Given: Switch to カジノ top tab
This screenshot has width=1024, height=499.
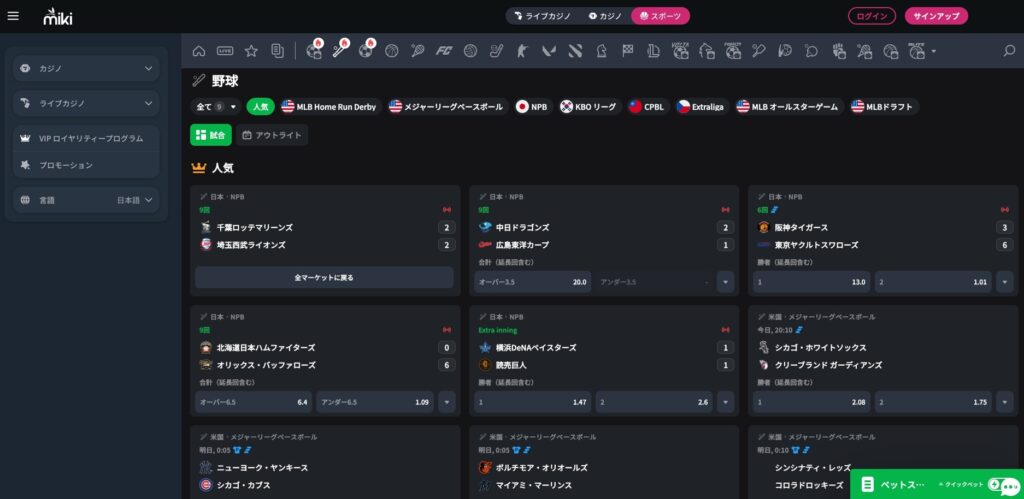Looking at the screenshot, I should pyautogui.click(x=604, y=16).
